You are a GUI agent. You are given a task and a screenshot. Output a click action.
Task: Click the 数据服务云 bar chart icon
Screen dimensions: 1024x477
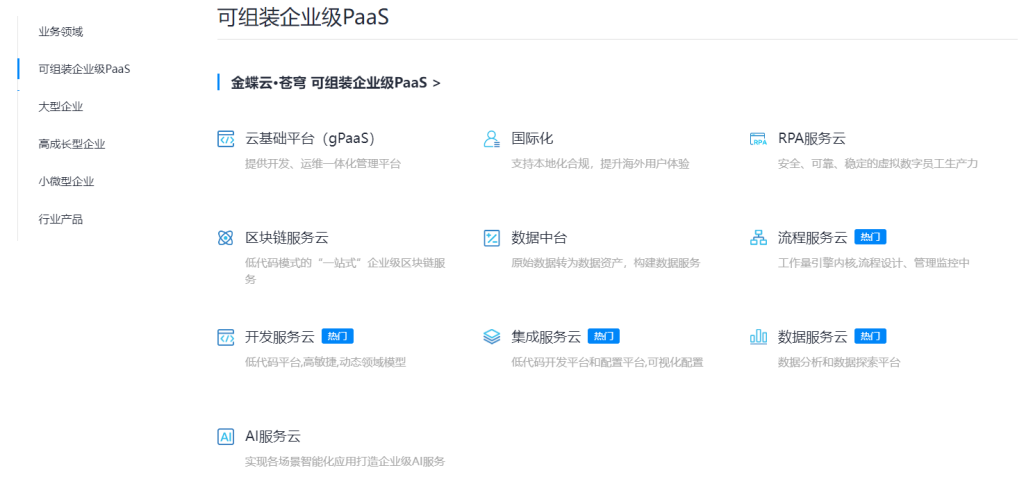tap(758, 337)
